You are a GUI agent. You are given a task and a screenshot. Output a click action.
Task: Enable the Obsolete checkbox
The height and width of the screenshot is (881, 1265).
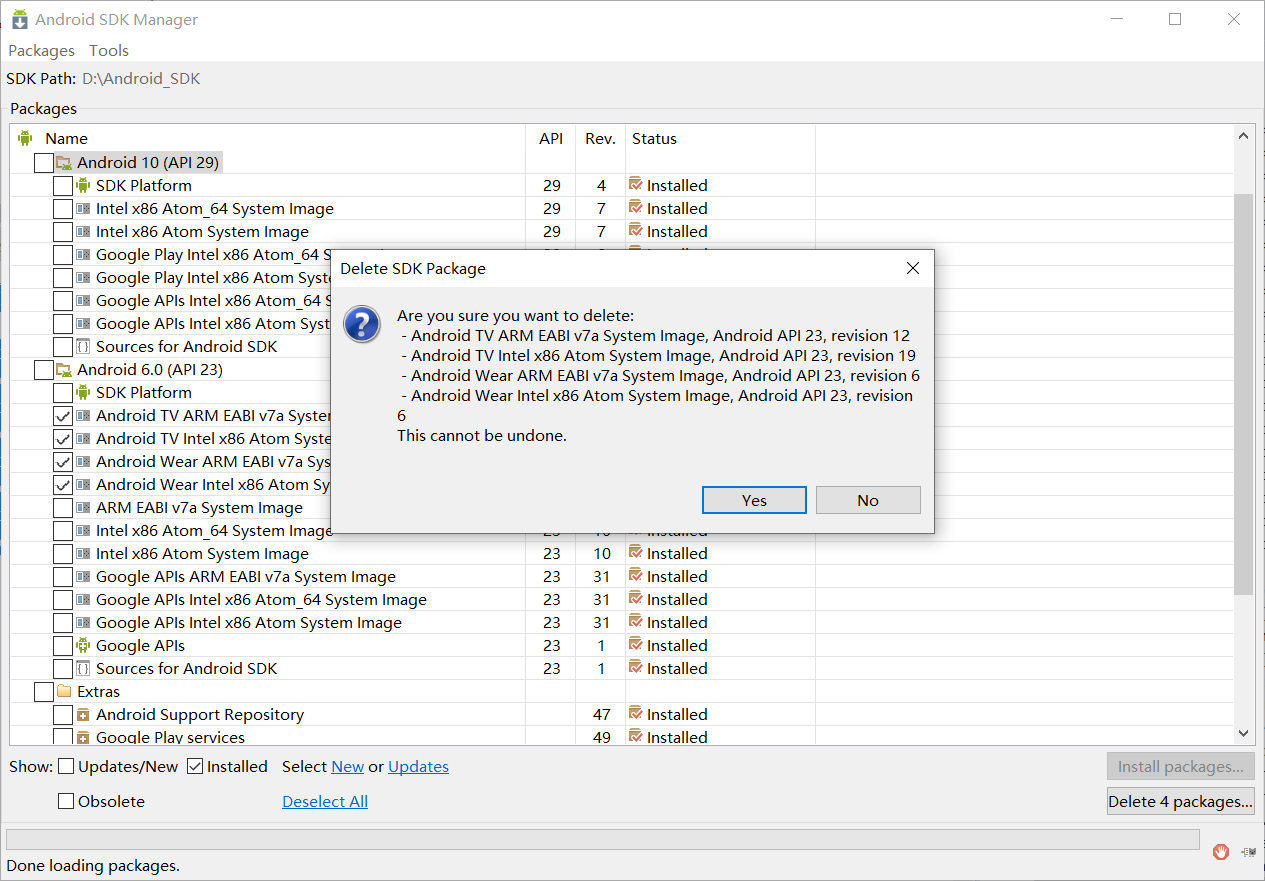66,801
